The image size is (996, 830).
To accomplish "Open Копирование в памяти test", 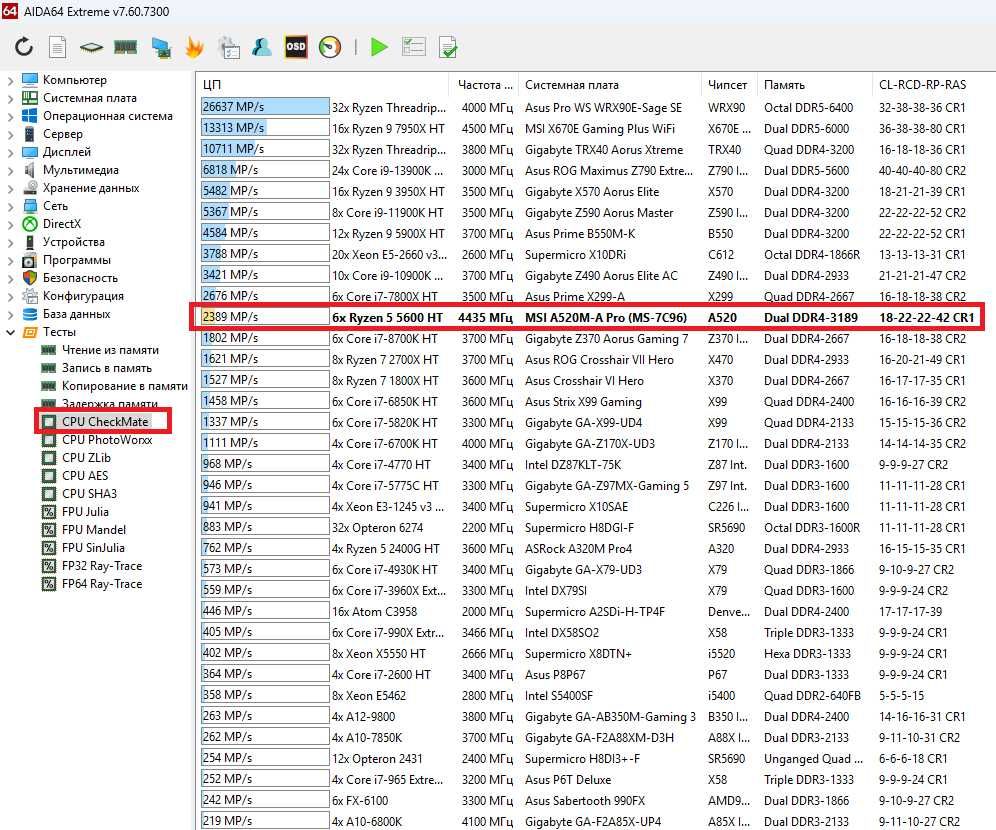I will [x=124, y=386].
